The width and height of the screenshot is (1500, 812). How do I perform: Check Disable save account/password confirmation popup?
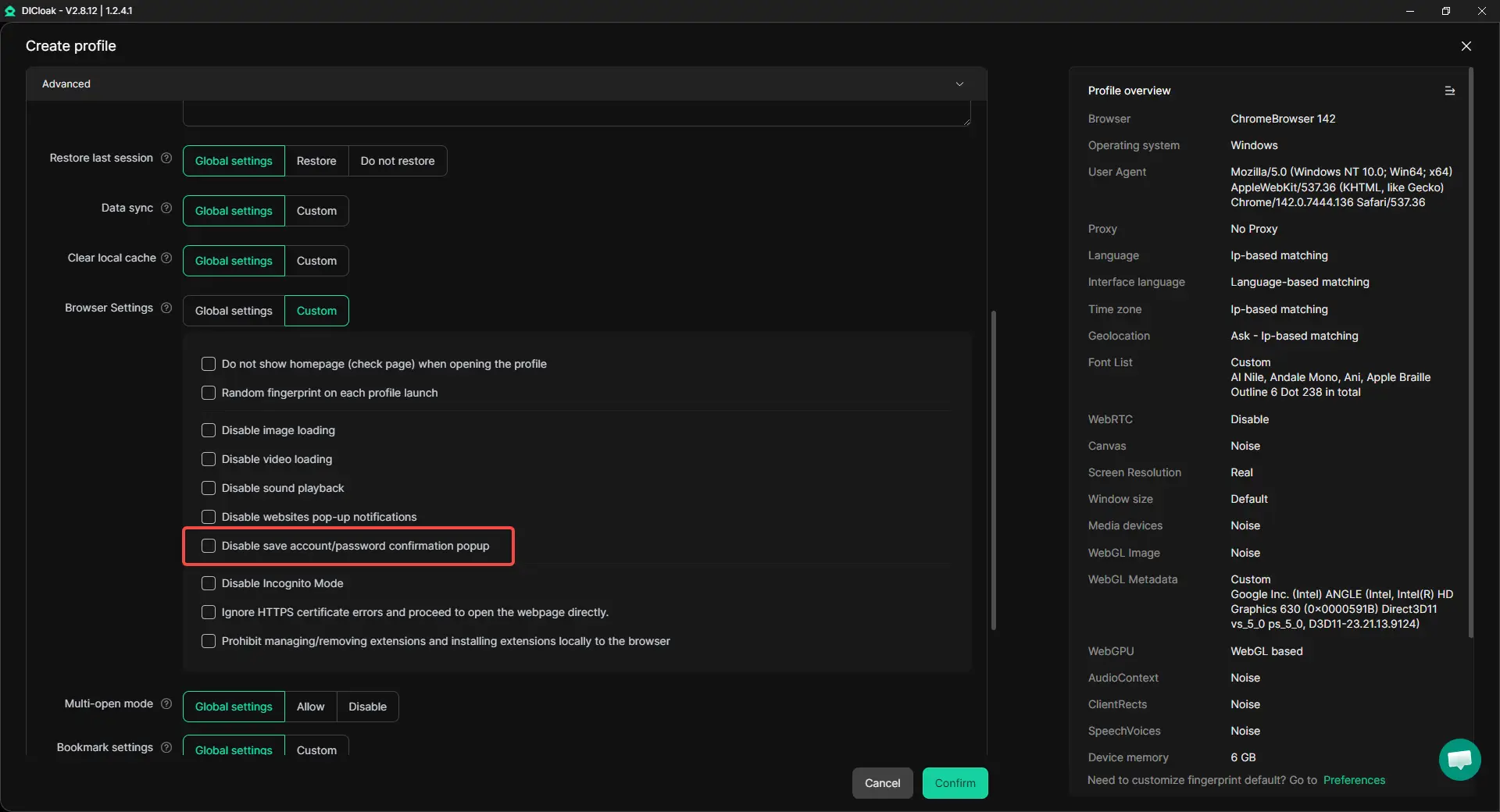pos(209,547)
